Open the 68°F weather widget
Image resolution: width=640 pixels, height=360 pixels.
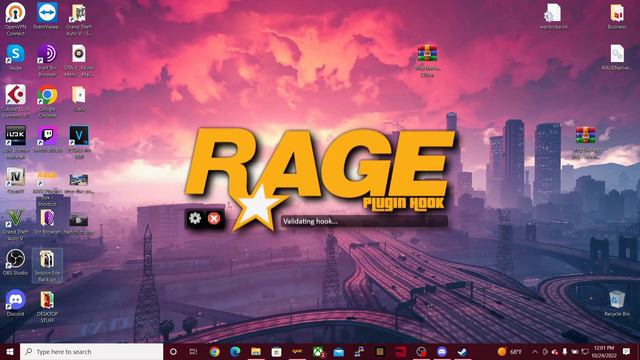(510, 351)
